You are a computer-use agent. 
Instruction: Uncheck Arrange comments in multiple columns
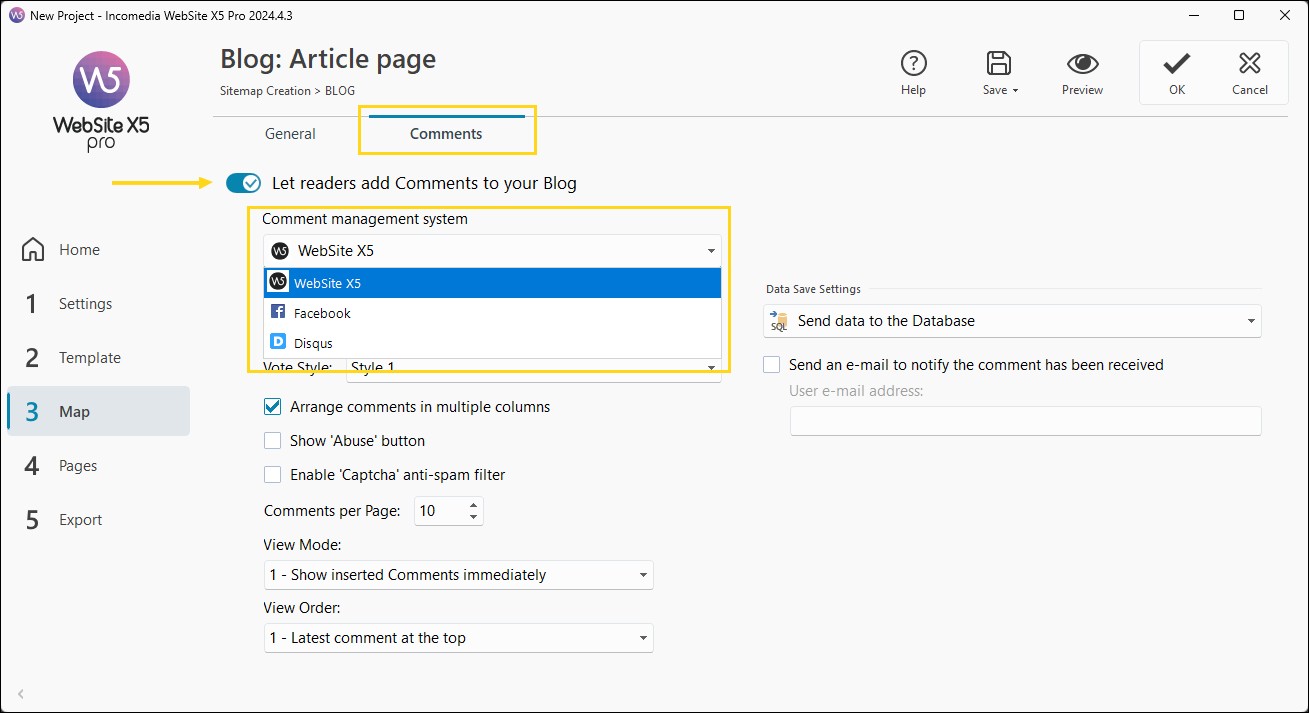(272, 407)
